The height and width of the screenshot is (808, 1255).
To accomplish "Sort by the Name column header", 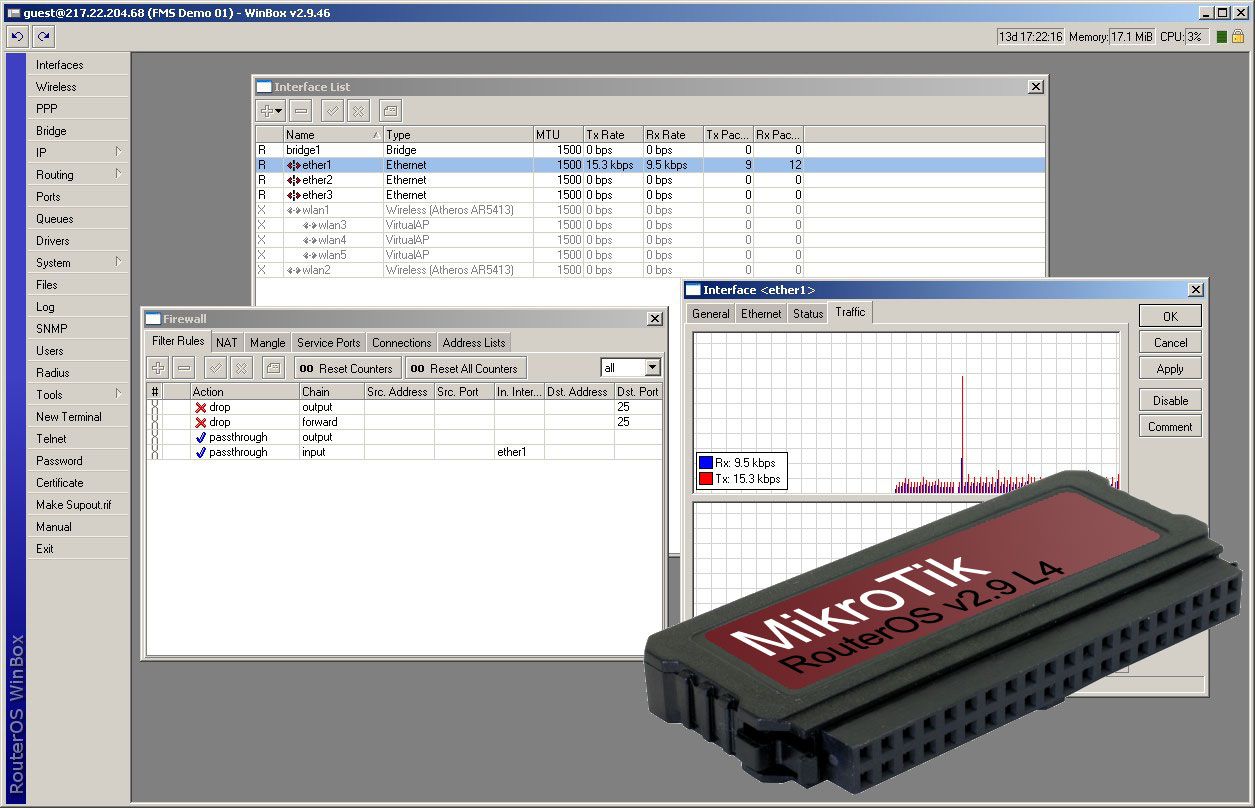I will [x=333, y=134].
